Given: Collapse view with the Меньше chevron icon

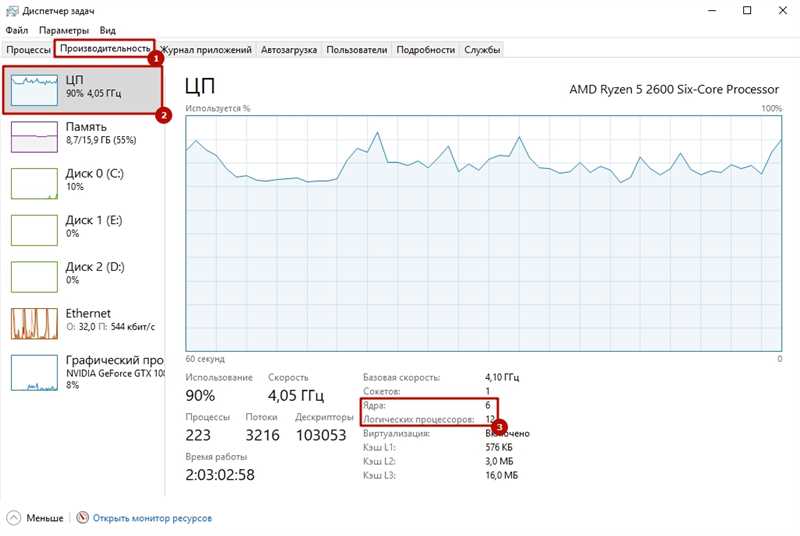Looking at the screenshot, I should [14, 518].
